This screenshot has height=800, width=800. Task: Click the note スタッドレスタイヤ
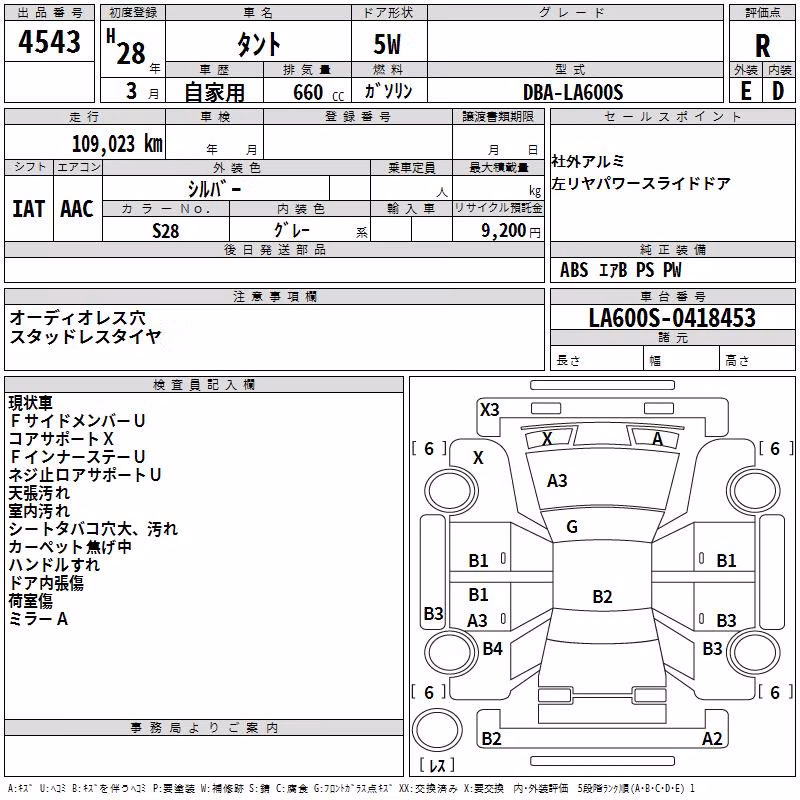[85, 337]
